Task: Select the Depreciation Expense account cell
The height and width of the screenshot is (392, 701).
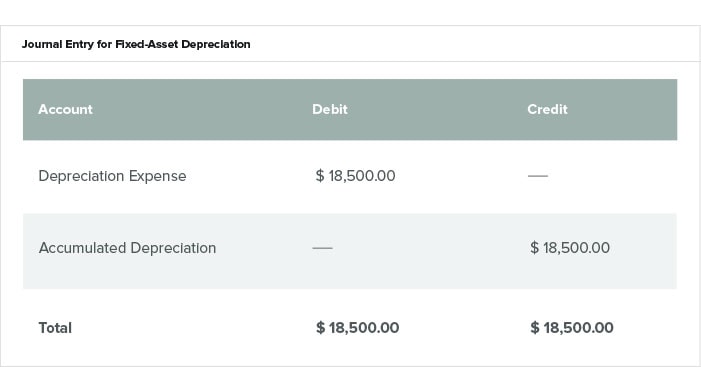Action: pos(112,176)
